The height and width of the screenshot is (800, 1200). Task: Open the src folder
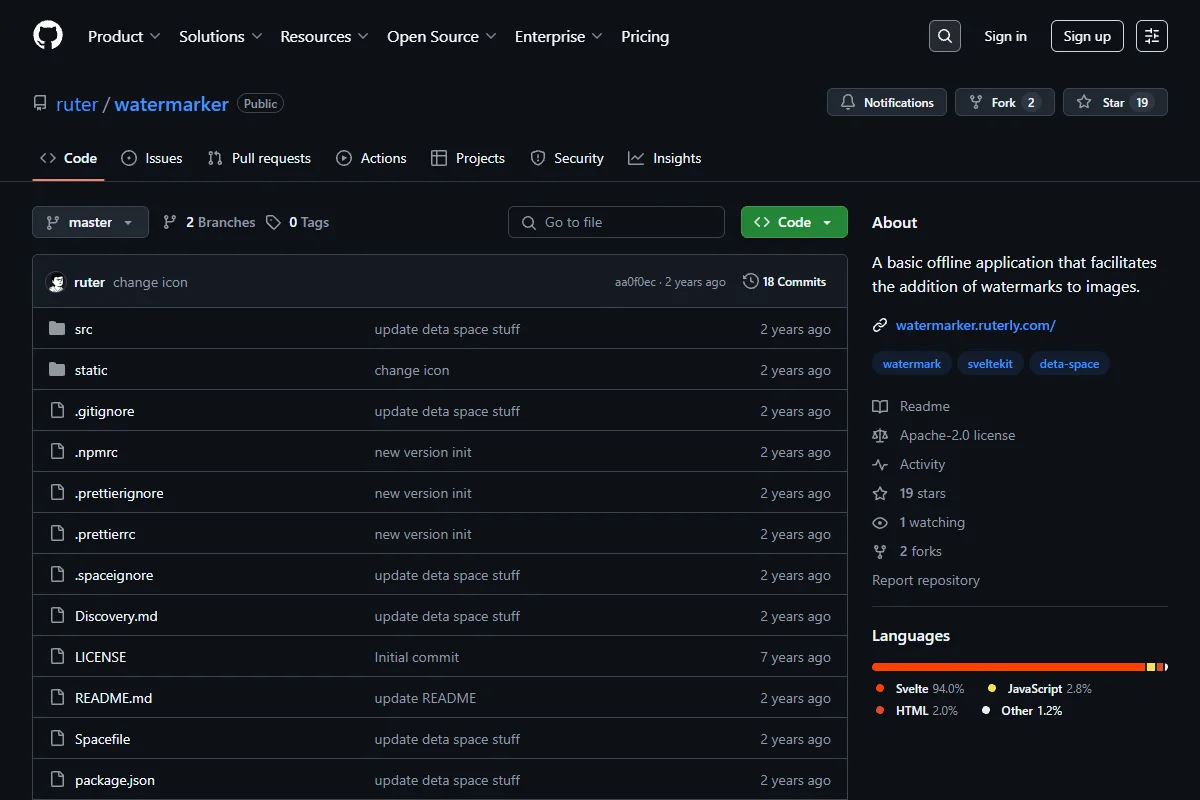(84, 329)
